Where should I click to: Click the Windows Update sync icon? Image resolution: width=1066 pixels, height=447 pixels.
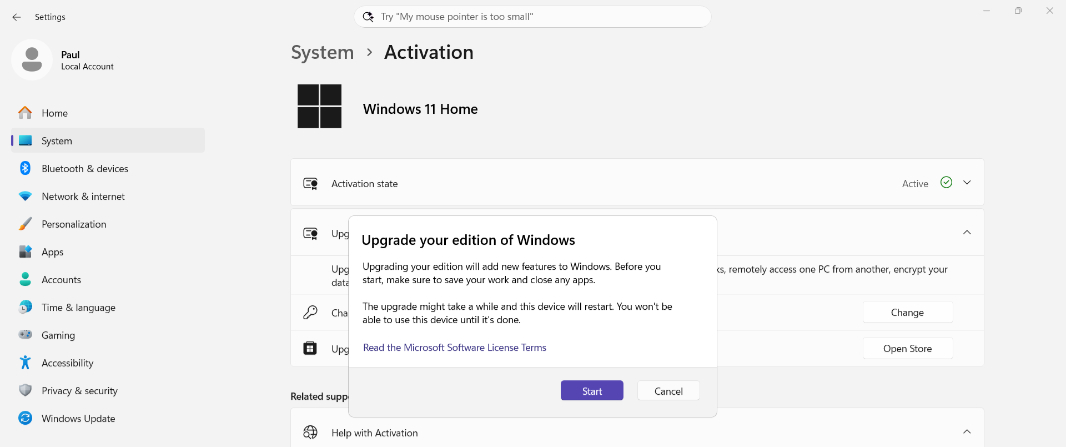point(25,418)
